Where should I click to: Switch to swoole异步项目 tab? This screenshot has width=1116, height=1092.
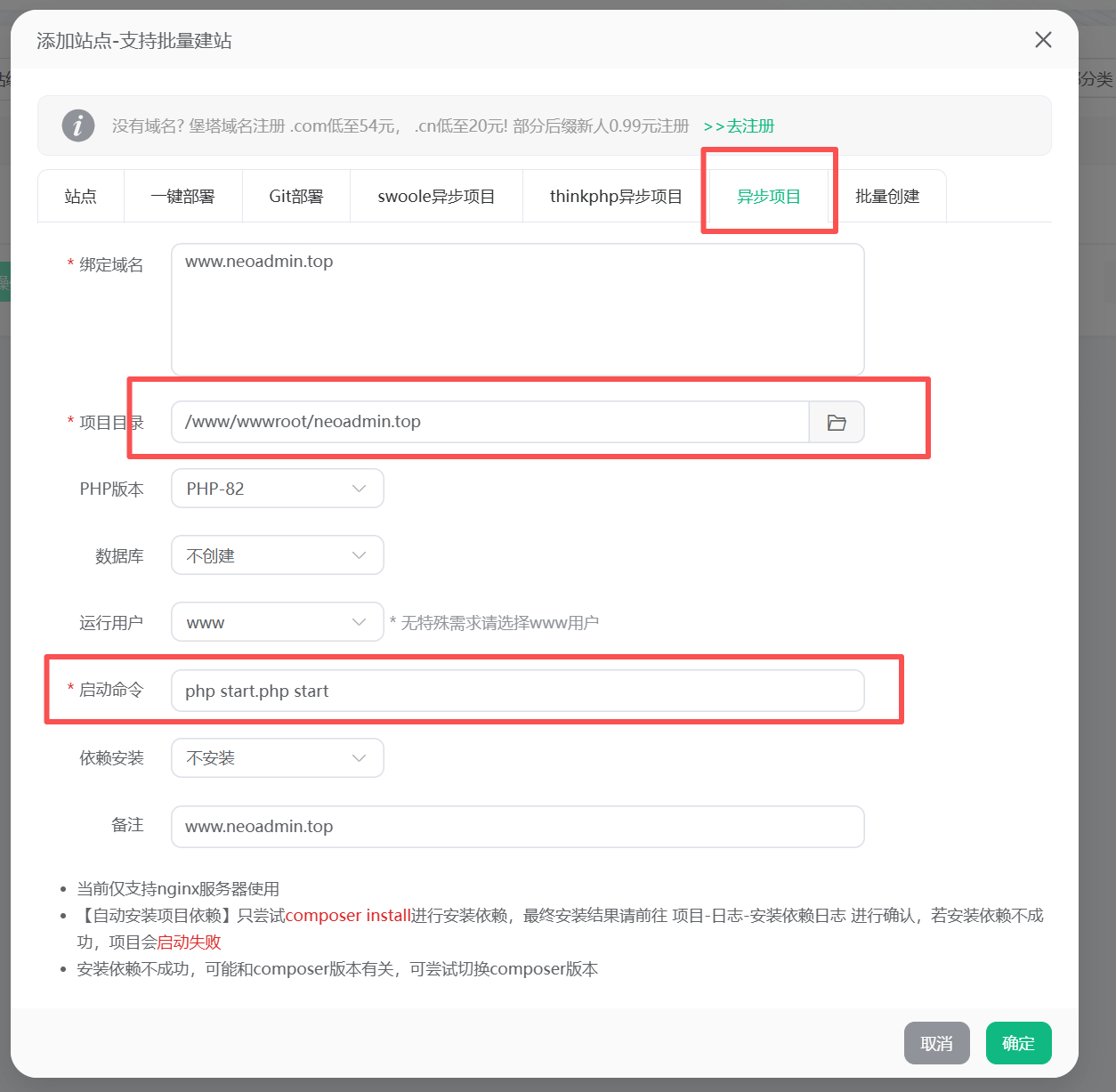(436, 196)
